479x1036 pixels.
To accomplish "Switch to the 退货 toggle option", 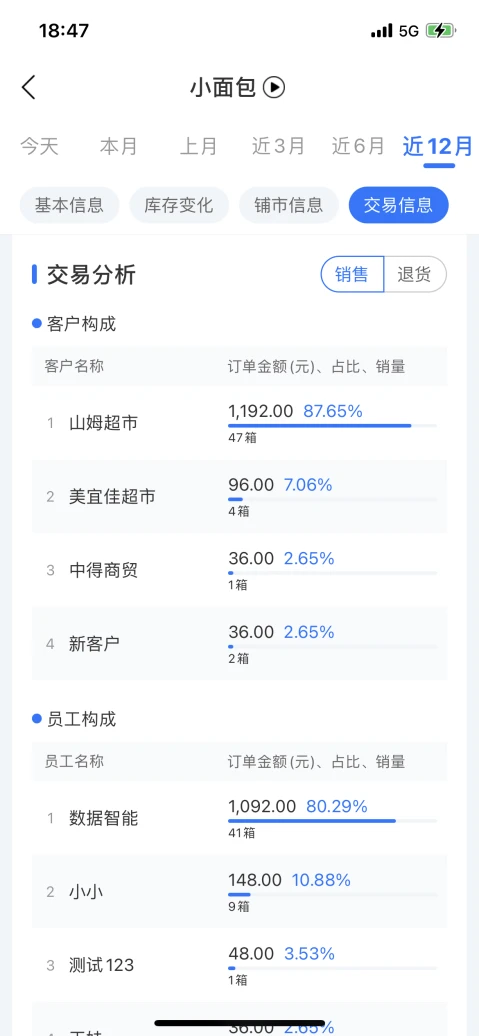I will pyautogui.click(x=415, y=274).
